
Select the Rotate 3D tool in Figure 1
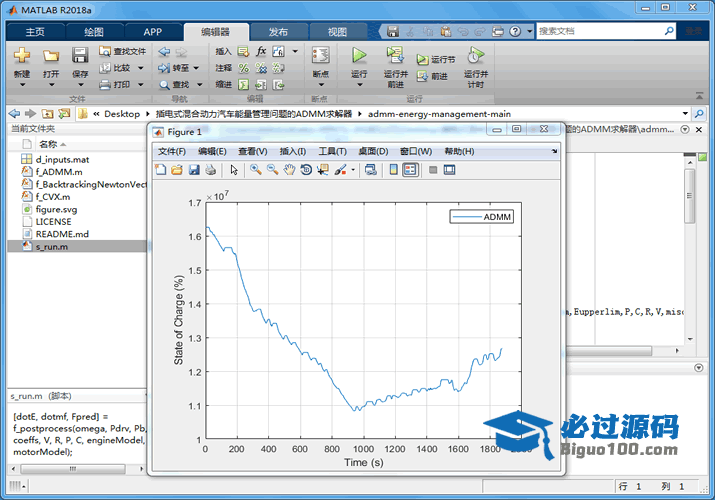click(306, 170)
